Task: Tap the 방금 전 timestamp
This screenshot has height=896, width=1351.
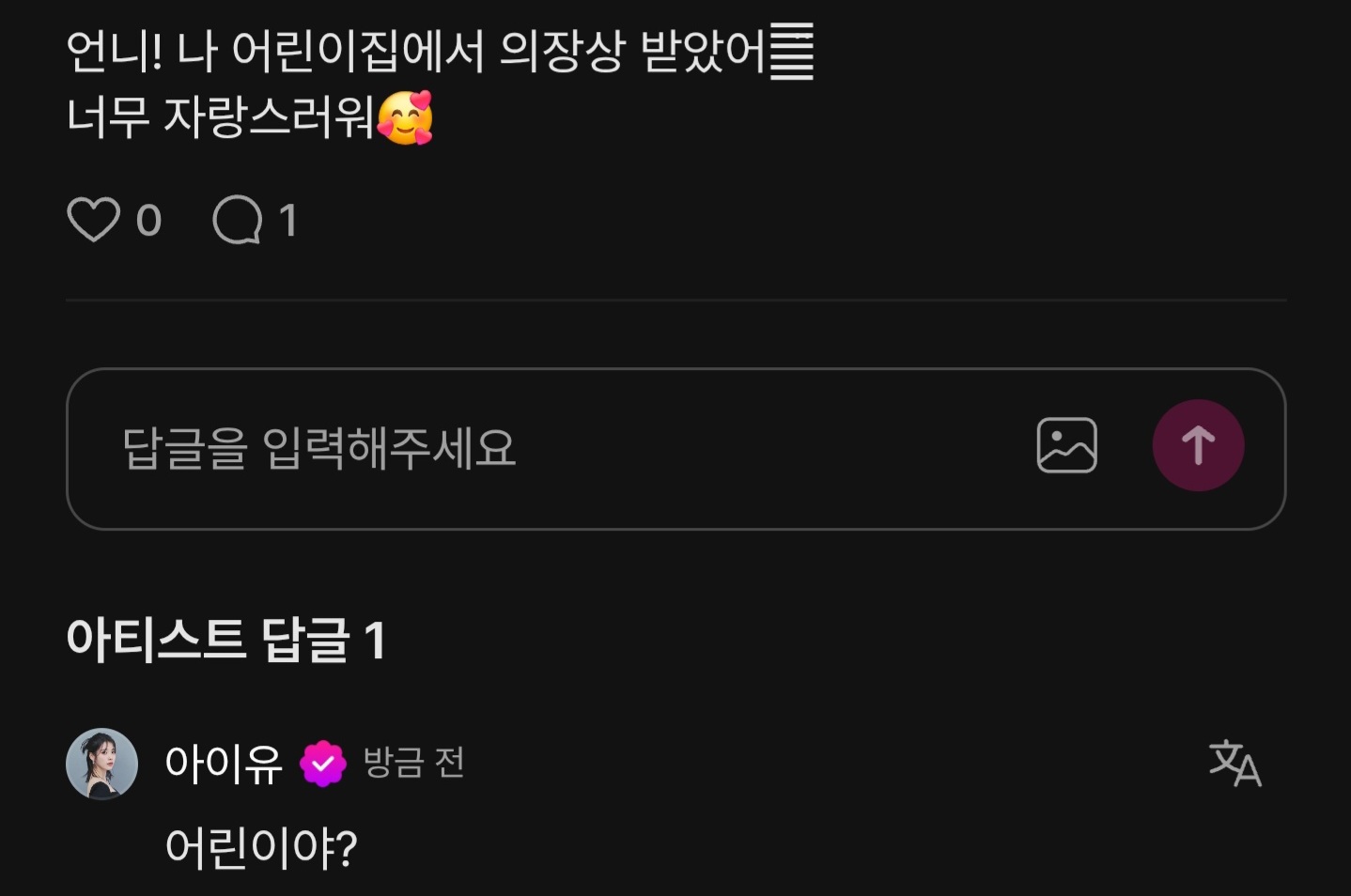Action: (x=413, y=763)
